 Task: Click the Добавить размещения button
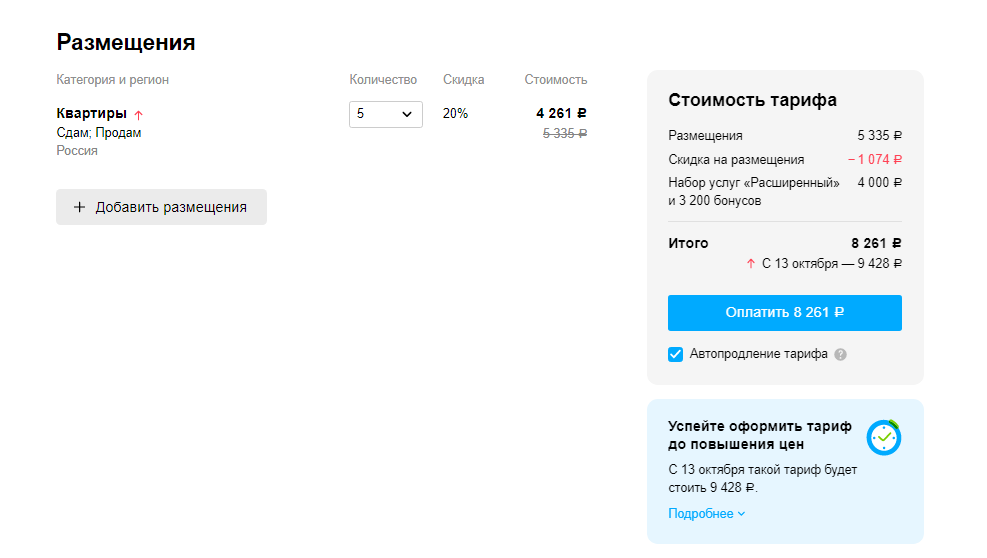coord(161,207)
